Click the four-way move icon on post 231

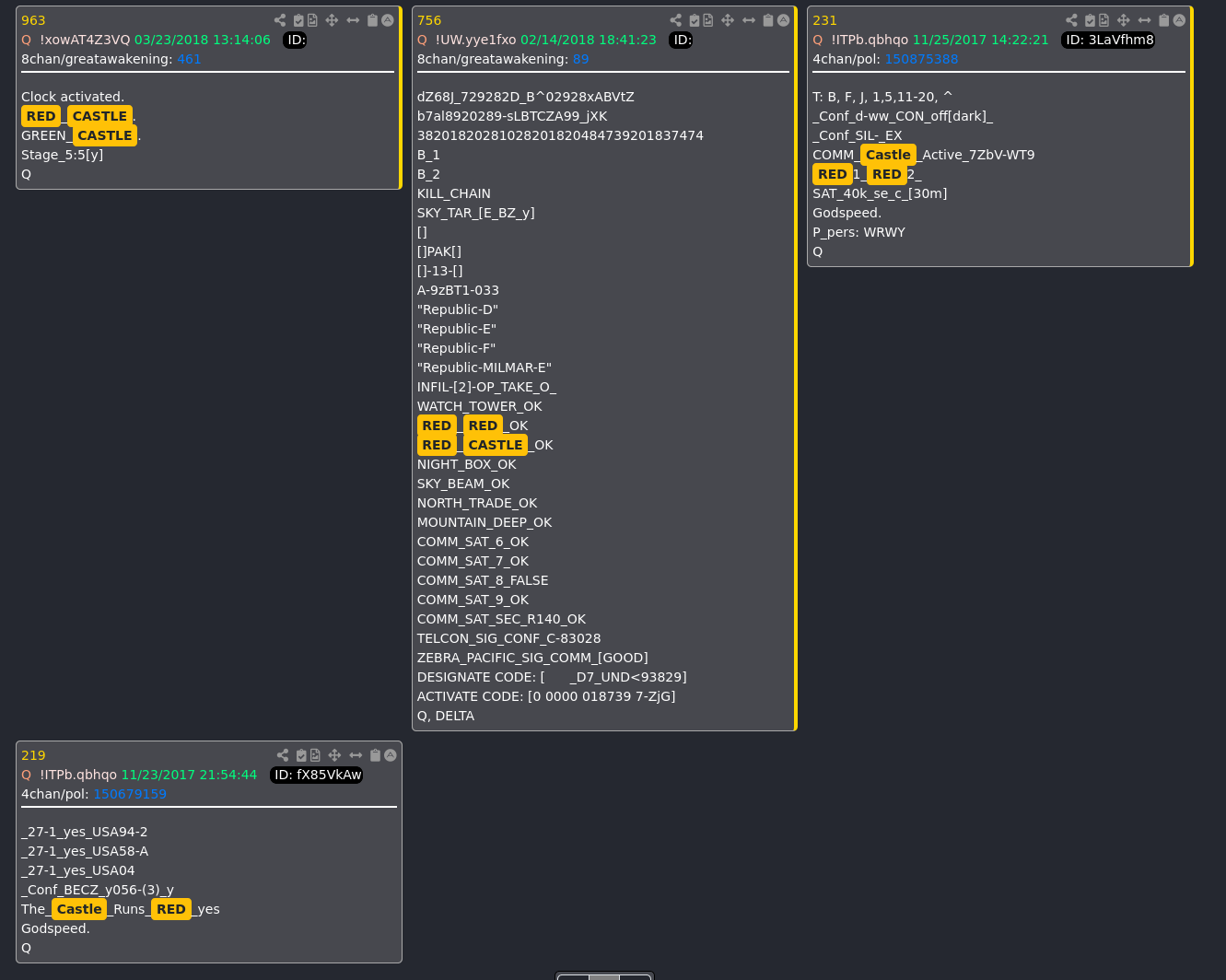click(x=1123, y=20)
